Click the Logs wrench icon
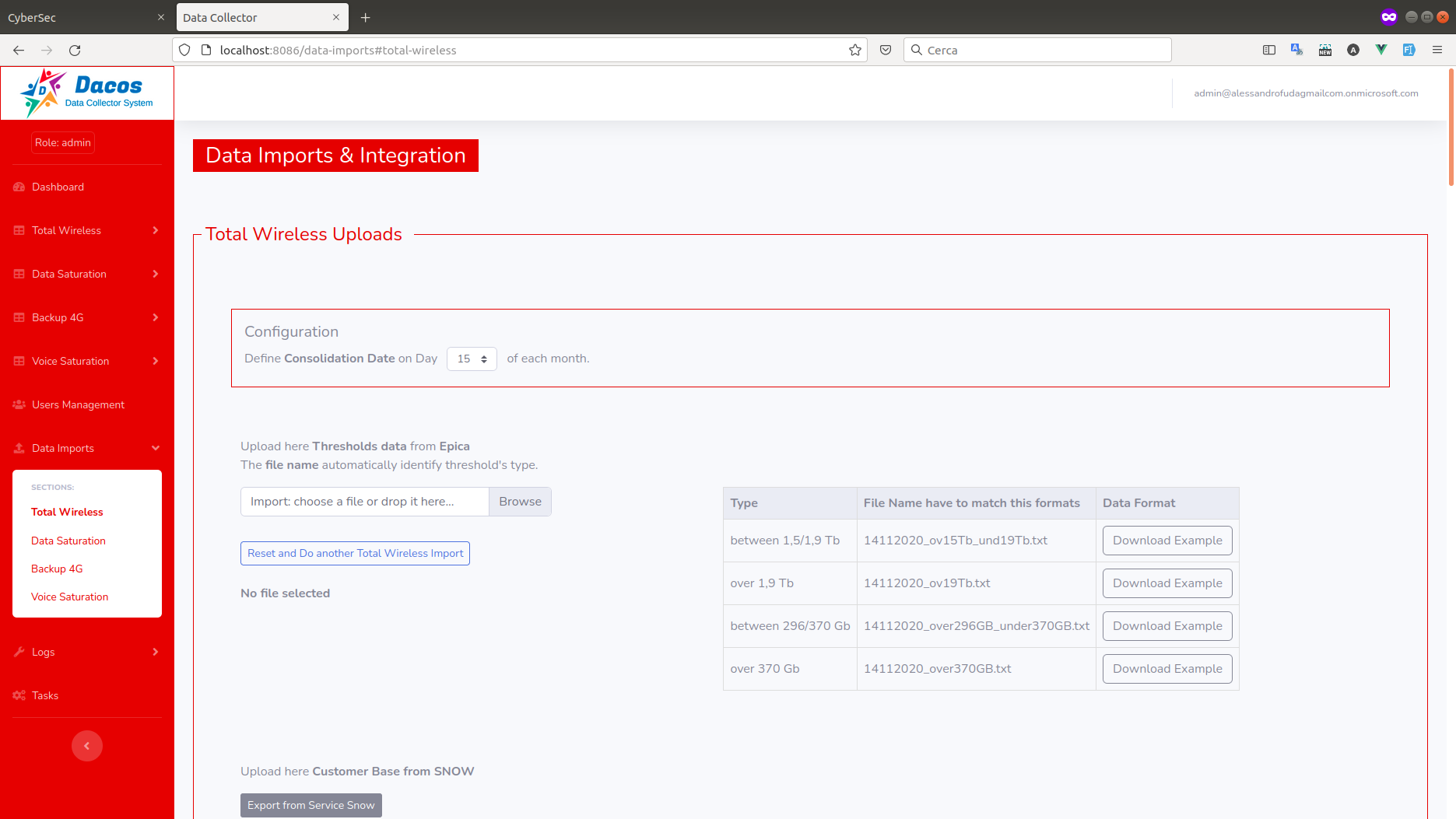 pos(19,652)
